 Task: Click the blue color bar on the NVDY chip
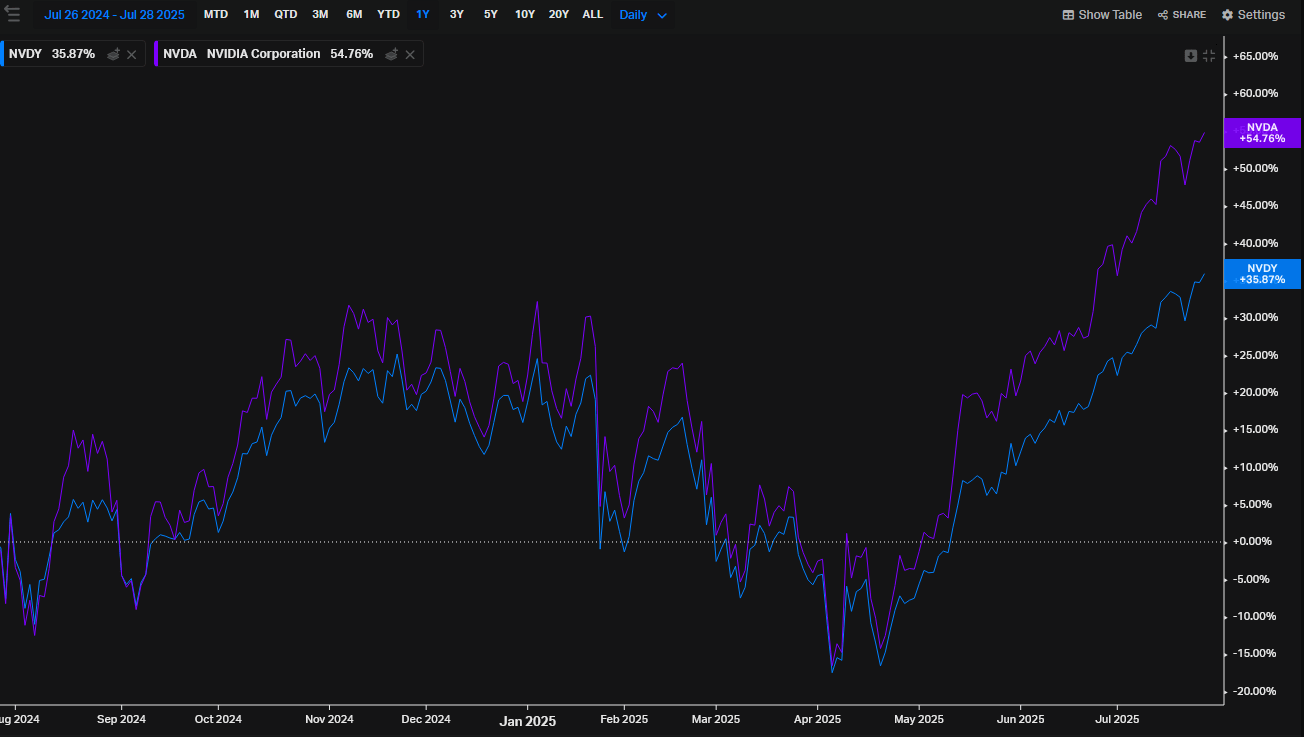[x=4, y=54]
